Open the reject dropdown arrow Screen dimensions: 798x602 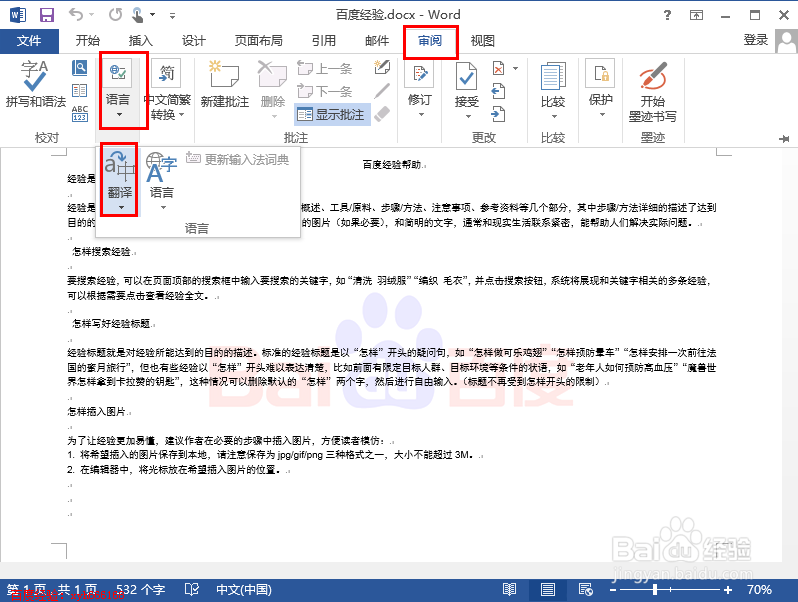click(515, 68)
